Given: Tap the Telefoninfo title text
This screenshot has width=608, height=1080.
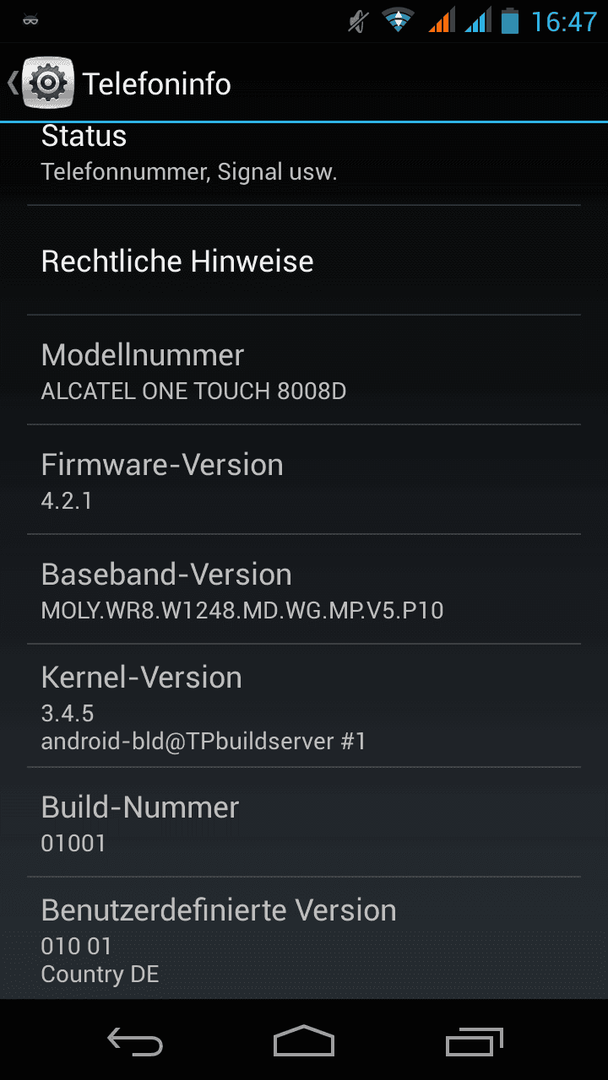Looking at the screenshot, I should coord(157,84).
